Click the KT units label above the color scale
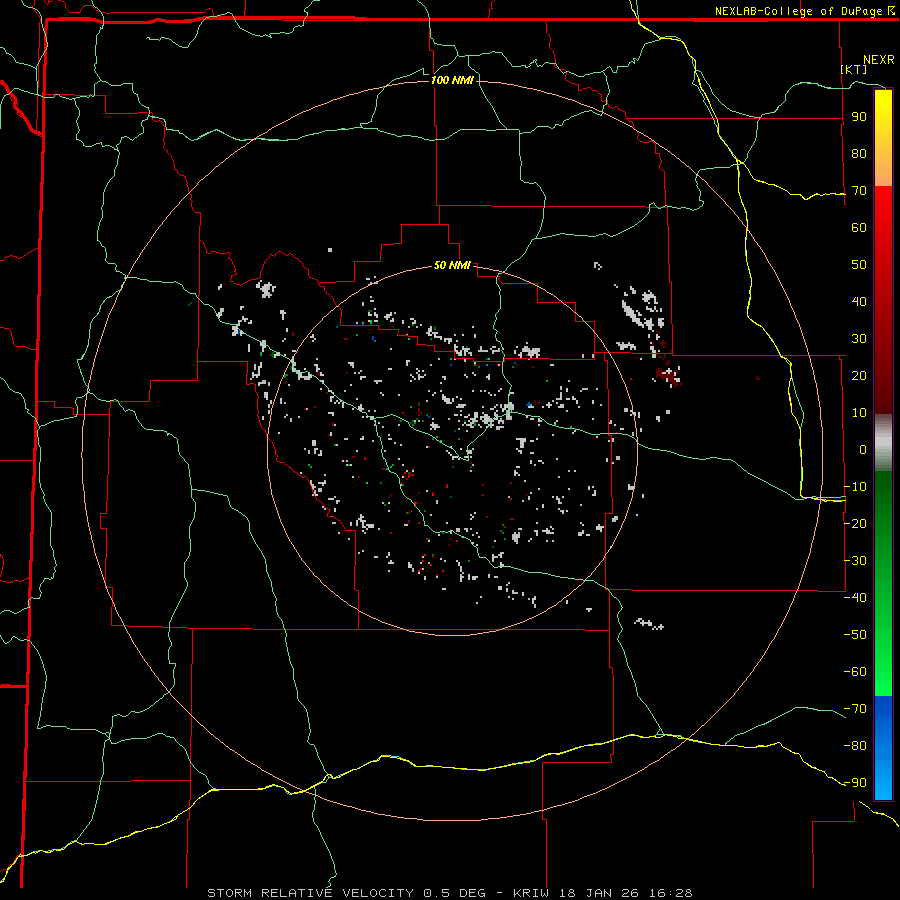Screen dimensions: 900x900 tap(854, 69)
